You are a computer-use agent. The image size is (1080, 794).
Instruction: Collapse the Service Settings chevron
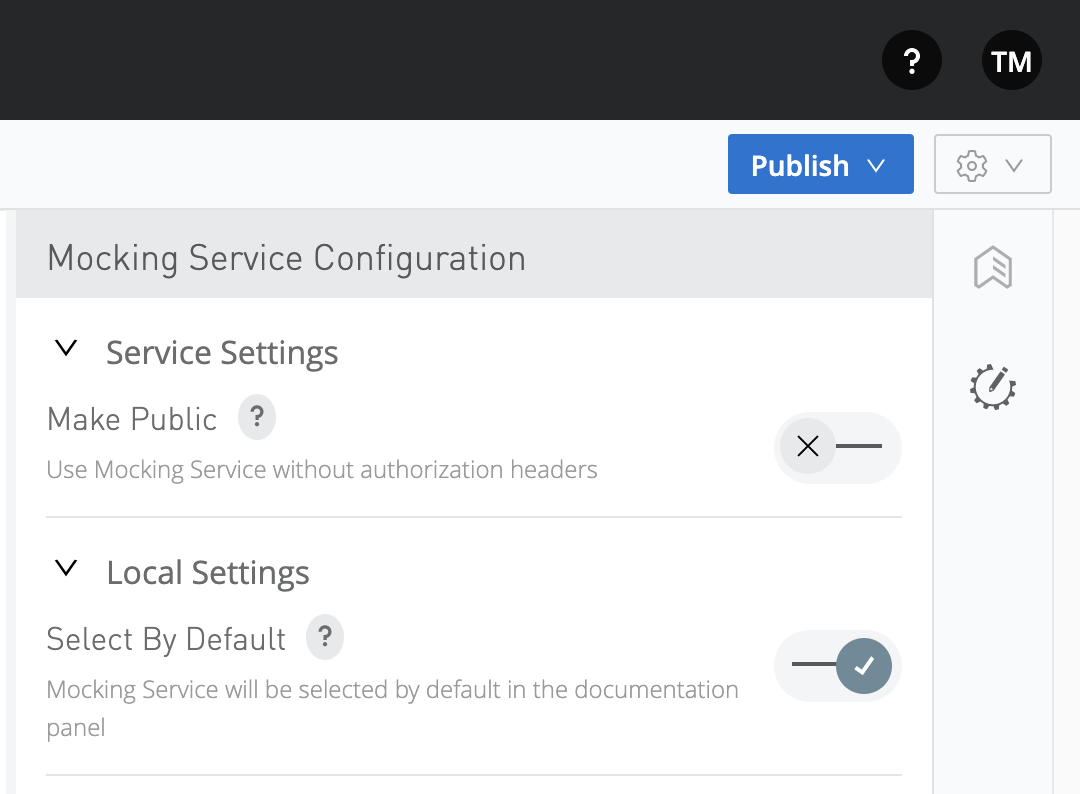[x=66, y=349]
